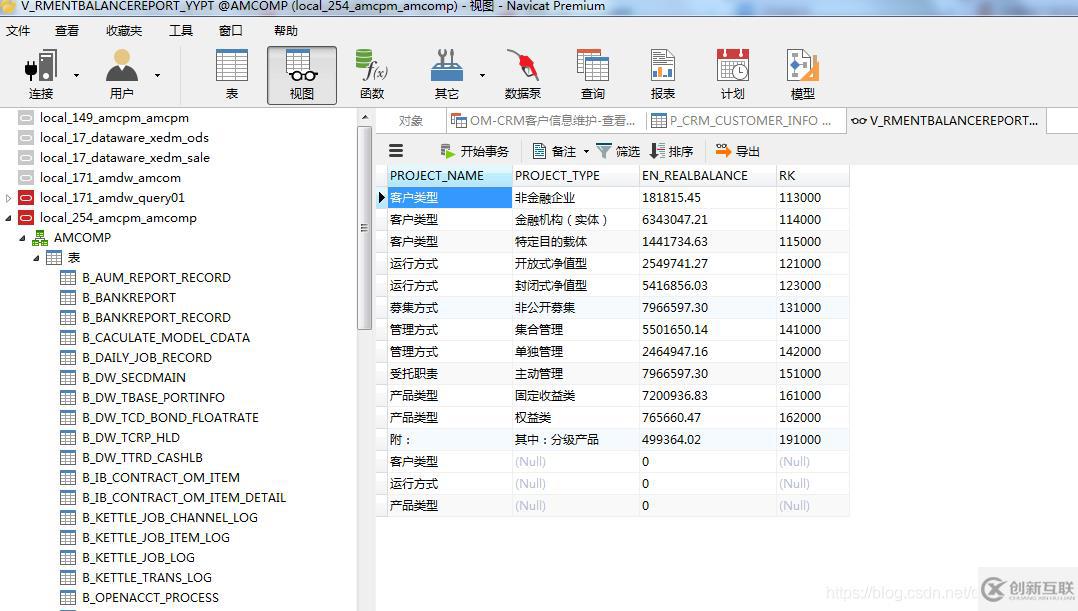The image size is (1078, 611).
Task: Click the Filter (筛选) toolbar button
Action: point(618,151)
